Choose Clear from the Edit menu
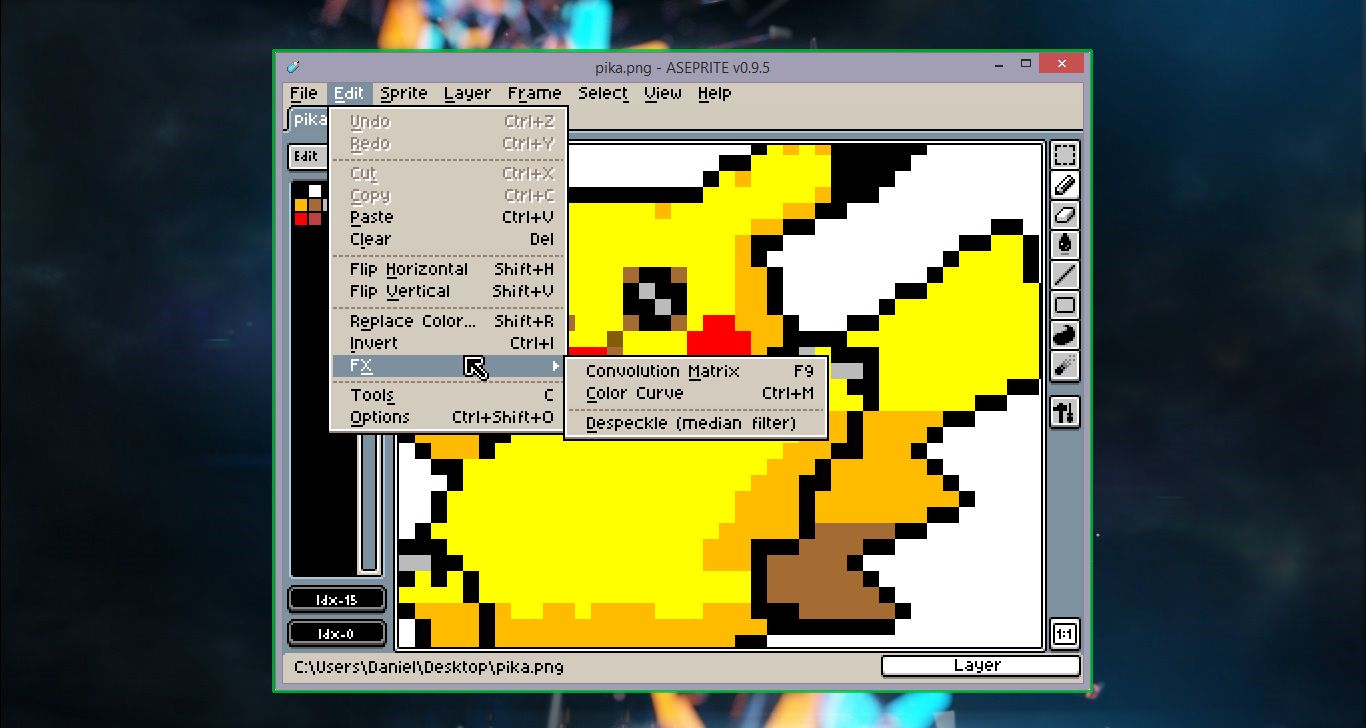The height and width of the screenshot is (728, 1366). point(449,239)
